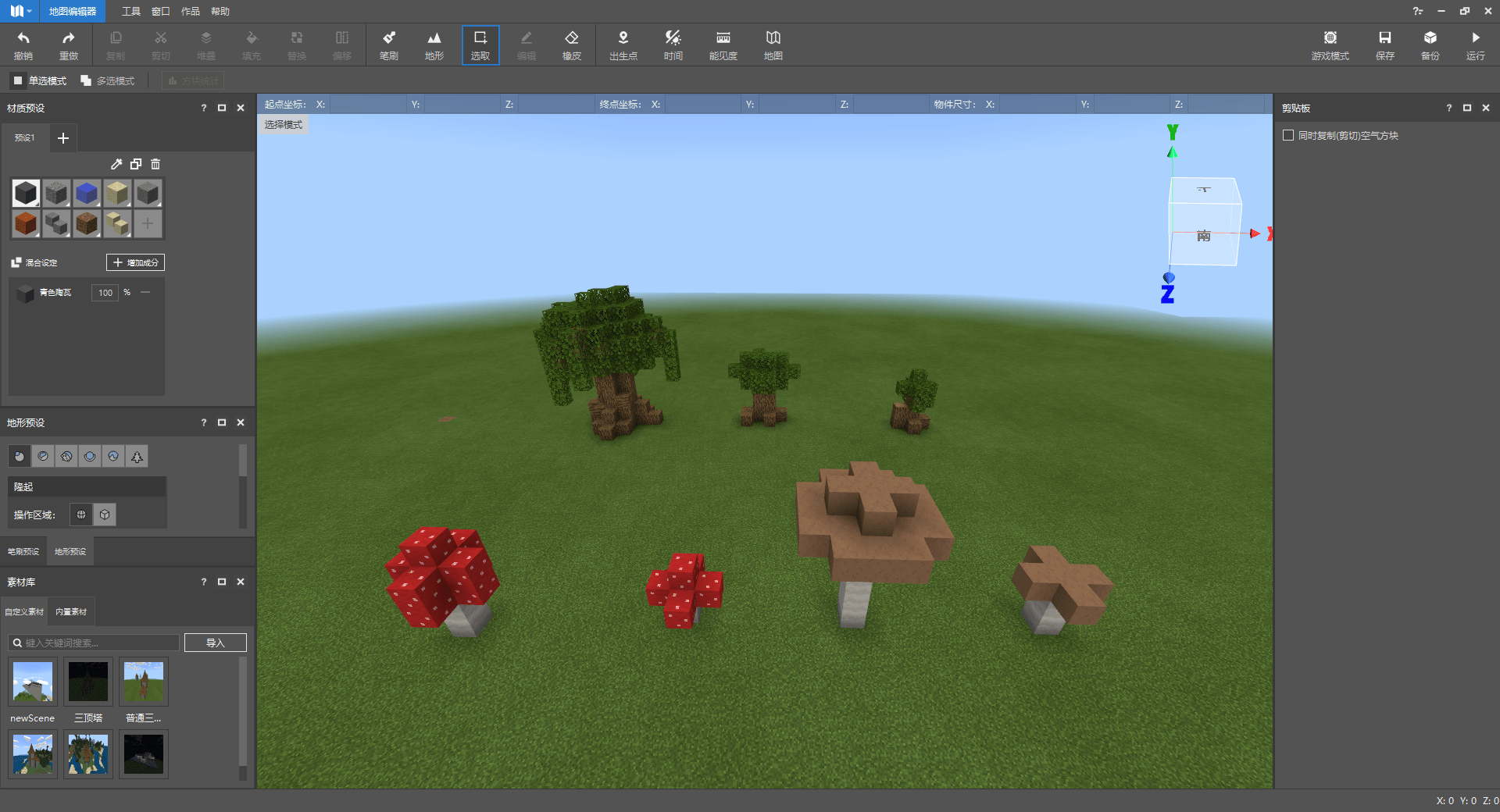Image resolution: width=1500 pixels, height=812 pixels.
Task: Select the tree terrain preset icon
Action: point(137,456)
